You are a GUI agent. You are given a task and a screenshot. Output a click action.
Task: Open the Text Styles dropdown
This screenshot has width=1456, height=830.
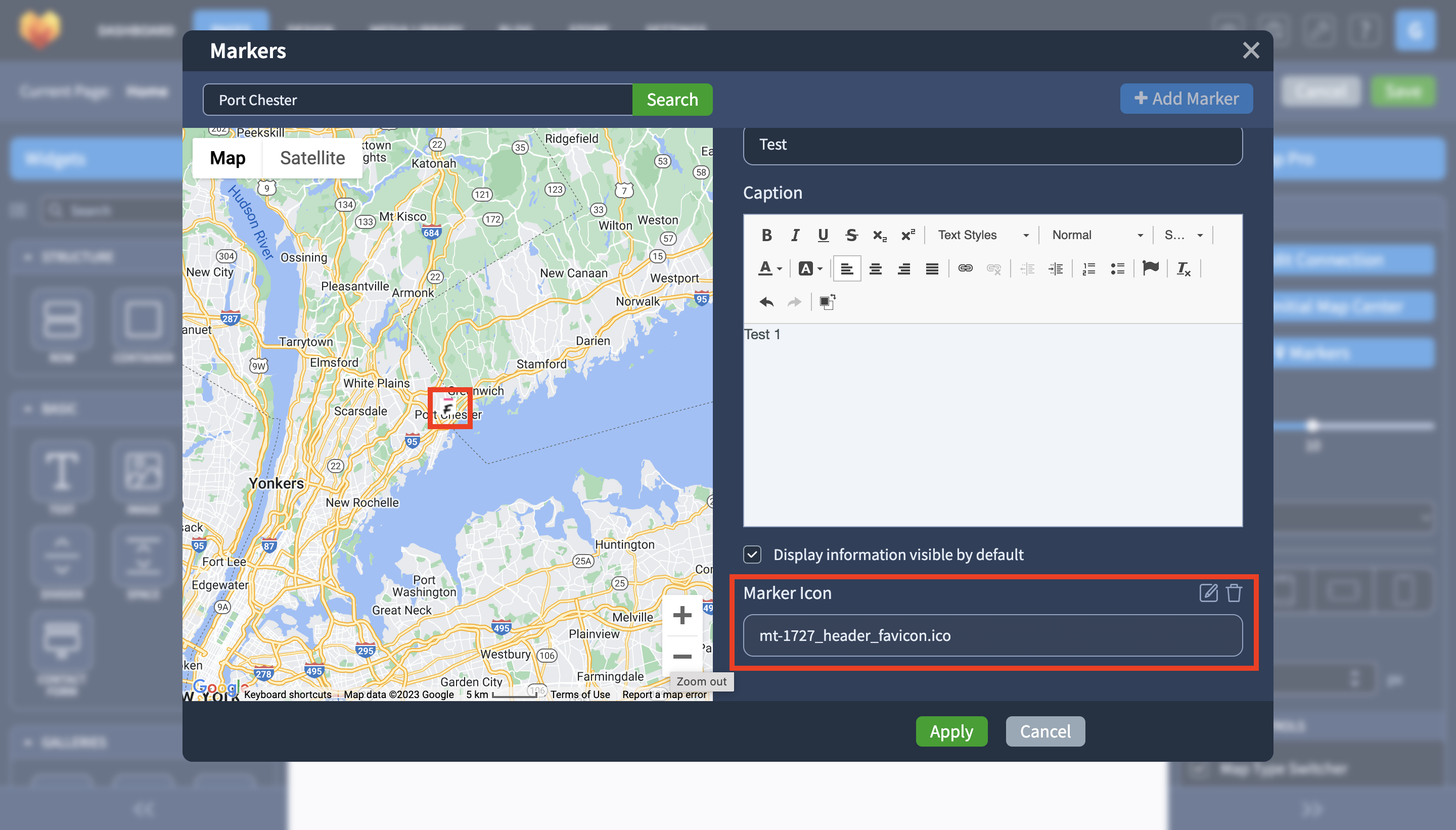pos(983,235)
